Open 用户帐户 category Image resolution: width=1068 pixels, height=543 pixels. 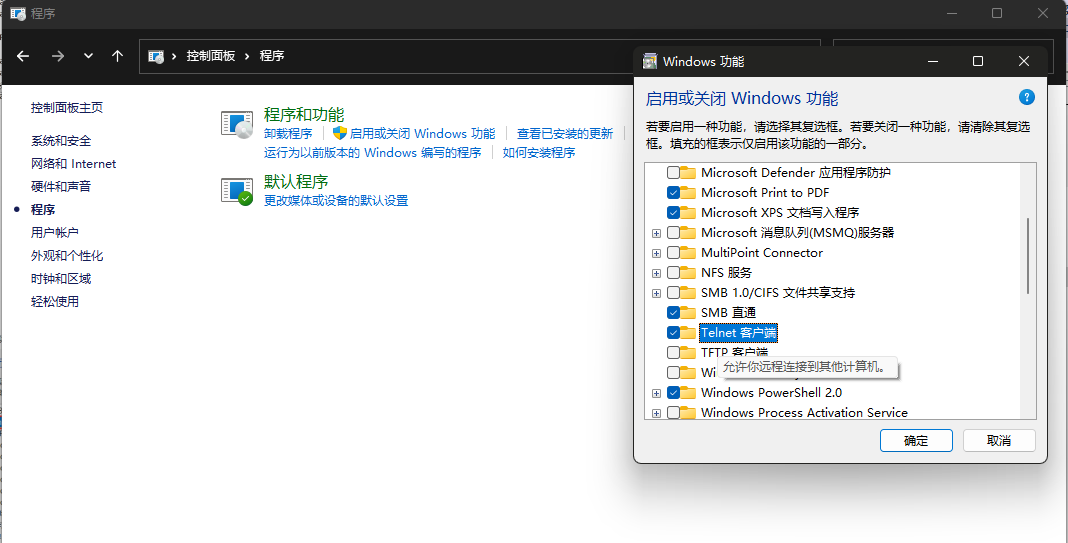pyautogui.click(x=54, y=232)
